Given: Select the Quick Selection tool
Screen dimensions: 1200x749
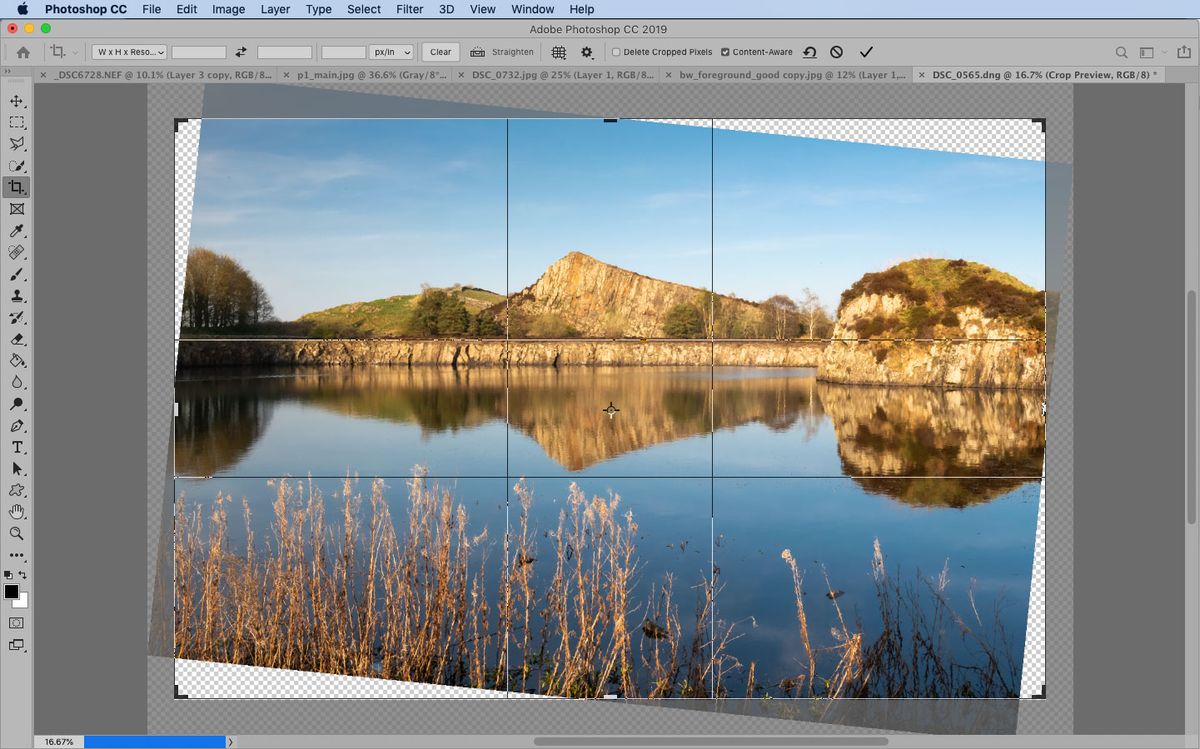Looking at the screenshot, I should click(17, 166).
